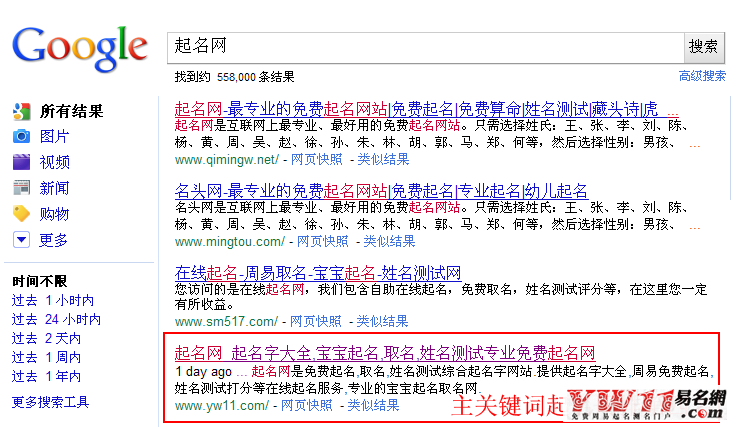Select the 所有结果 search icon
The image size is (736, 427).
21,111
